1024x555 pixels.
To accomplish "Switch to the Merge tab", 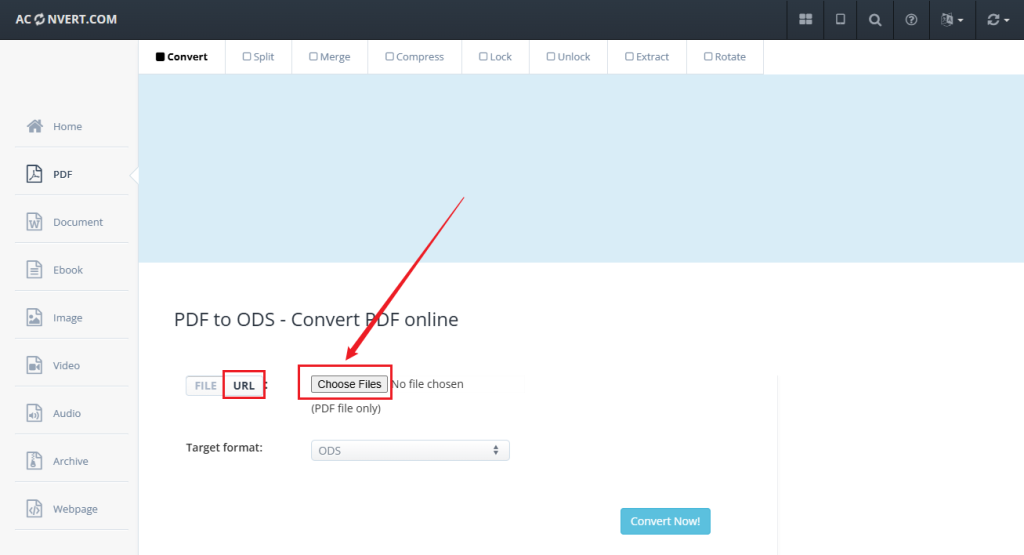I will point(330,57).
